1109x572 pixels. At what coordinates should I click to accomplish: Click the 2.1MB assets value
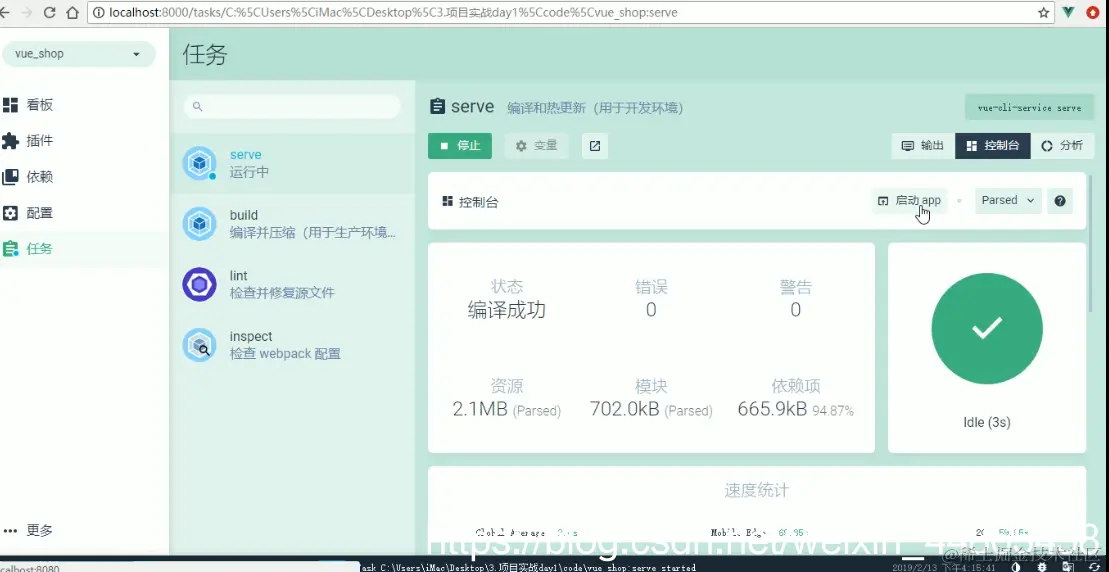point(480,409)
